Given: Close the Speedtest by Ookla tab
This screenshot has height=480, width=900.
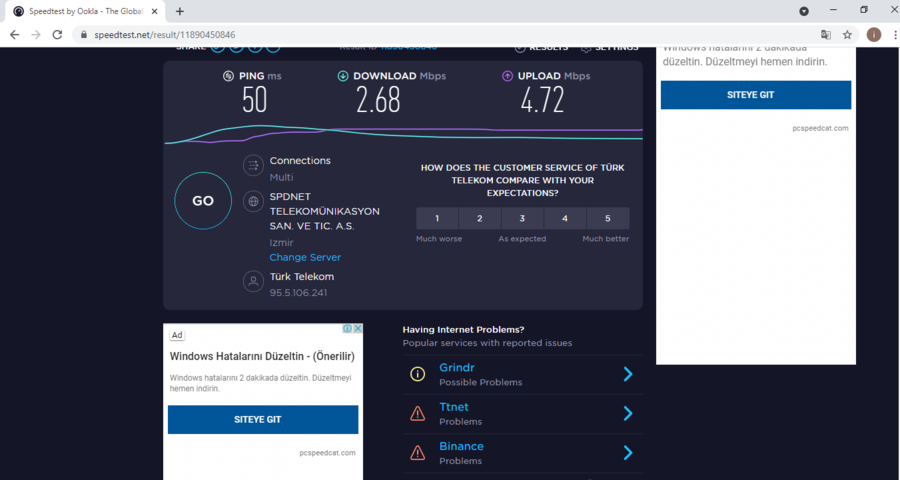Looking at the screenshot, I should click(154, 11).
